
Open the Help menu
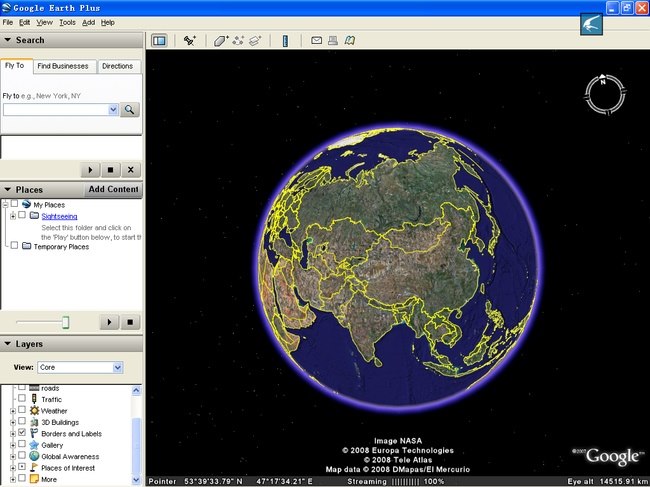[108, 22]
